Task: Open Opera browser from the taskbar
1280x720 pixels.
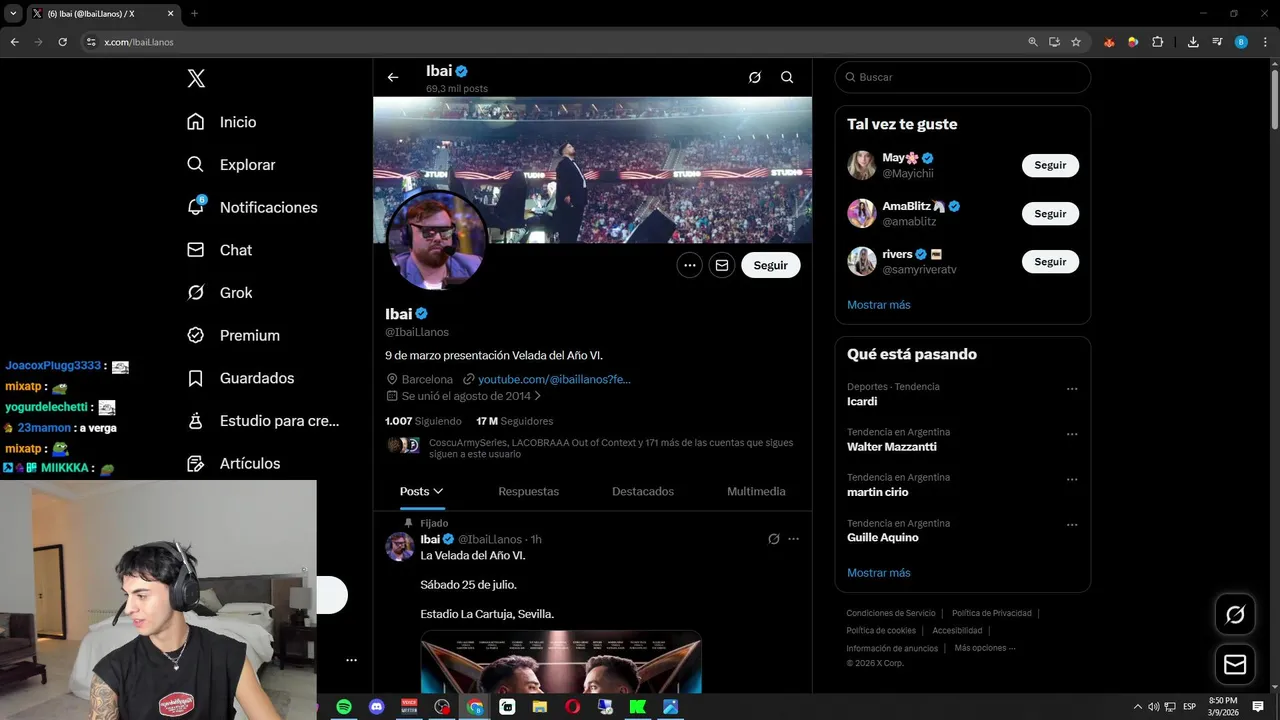Action: pyautogui.click(x=573, y=707)
